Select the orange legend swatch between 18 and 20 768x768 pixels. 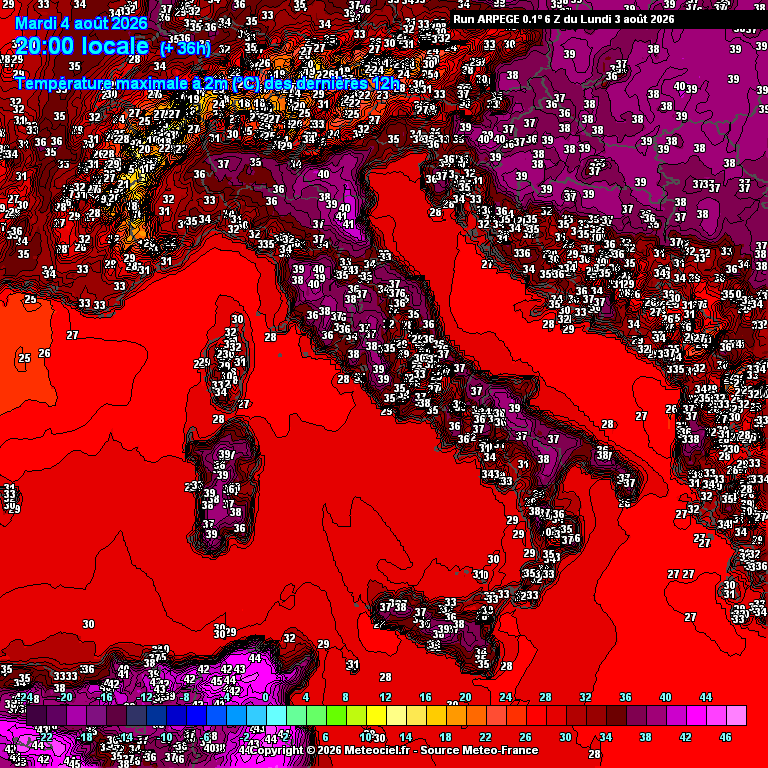coord(457,716)
